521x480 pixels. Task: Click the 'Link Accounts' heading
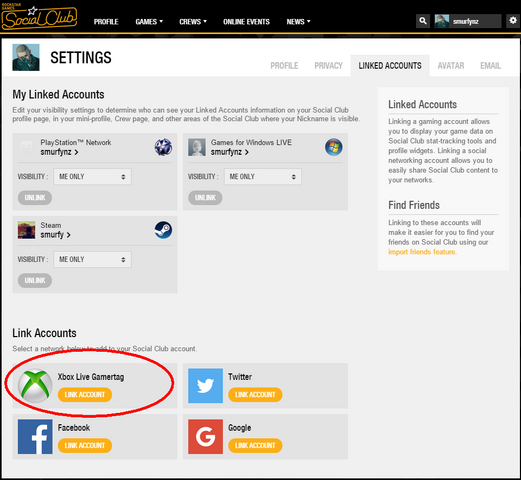pos(44,333)
